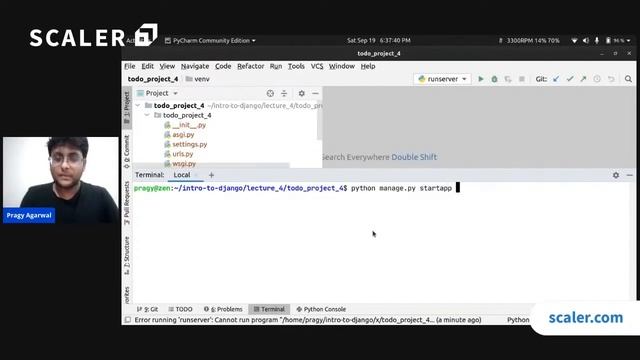Commit changes with the Git checkmark
Image resolution: width=640 pixels, height=360 pixels.
tap(570, 79)
